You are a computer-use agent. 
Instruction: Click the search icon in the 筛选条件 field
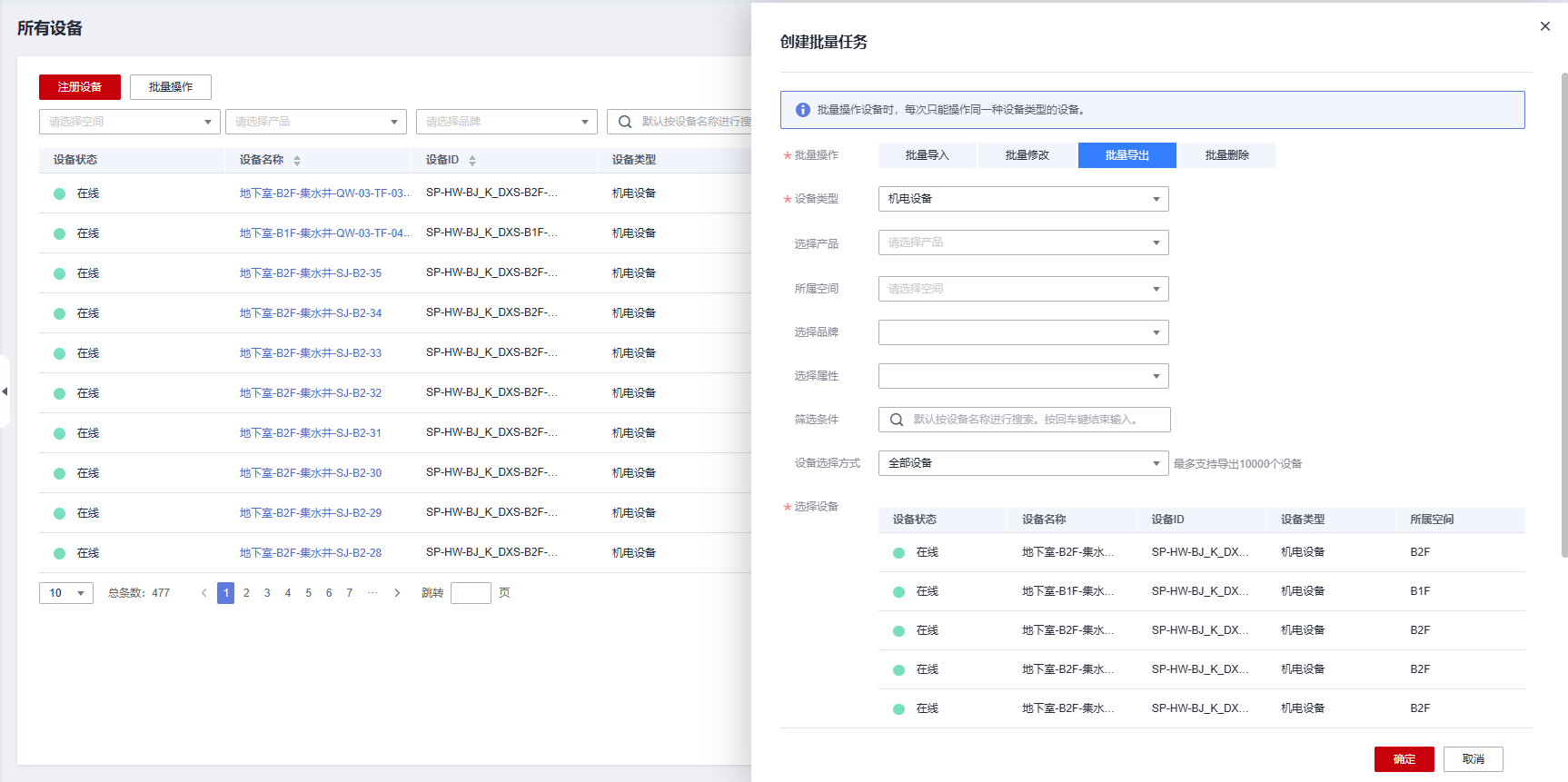coord(897,420)
